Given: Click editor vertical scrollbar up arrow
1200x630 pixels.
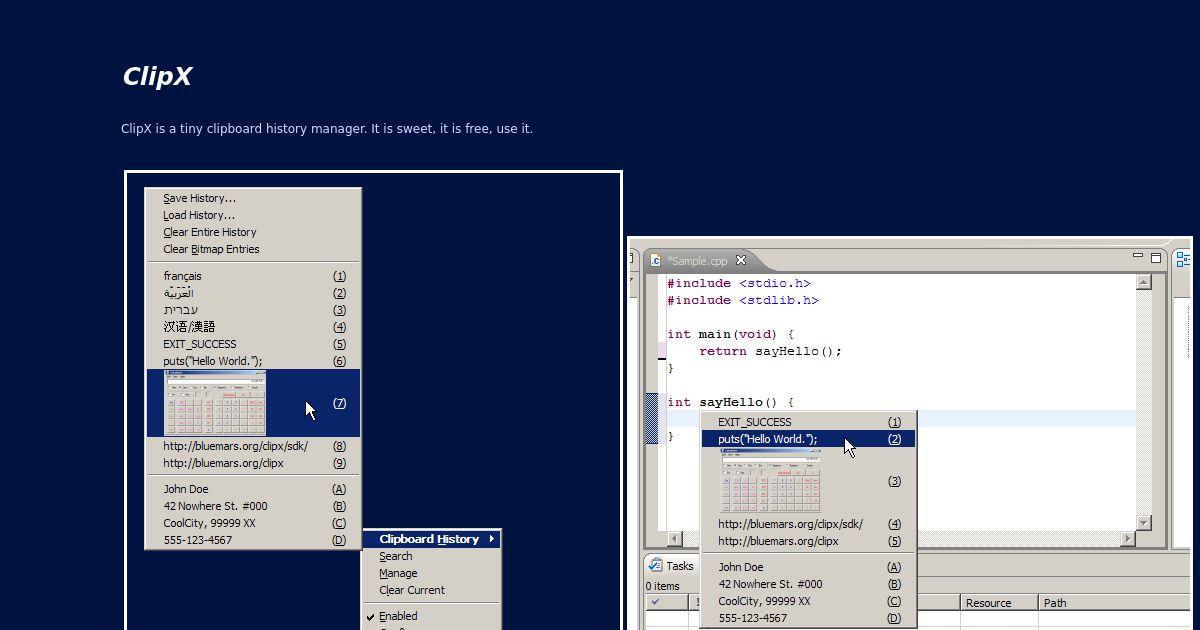Looking at the screenshot, I should click(x=1144, y=283).
